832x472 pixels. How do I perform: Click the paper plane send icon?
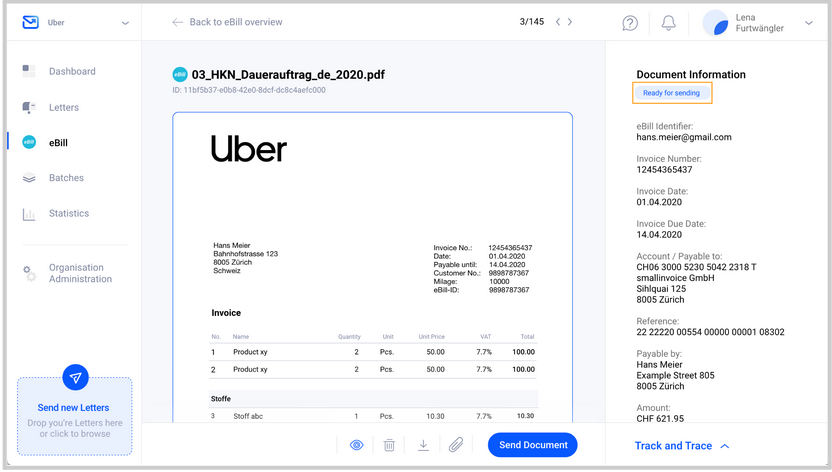click(x=75, y=378)
